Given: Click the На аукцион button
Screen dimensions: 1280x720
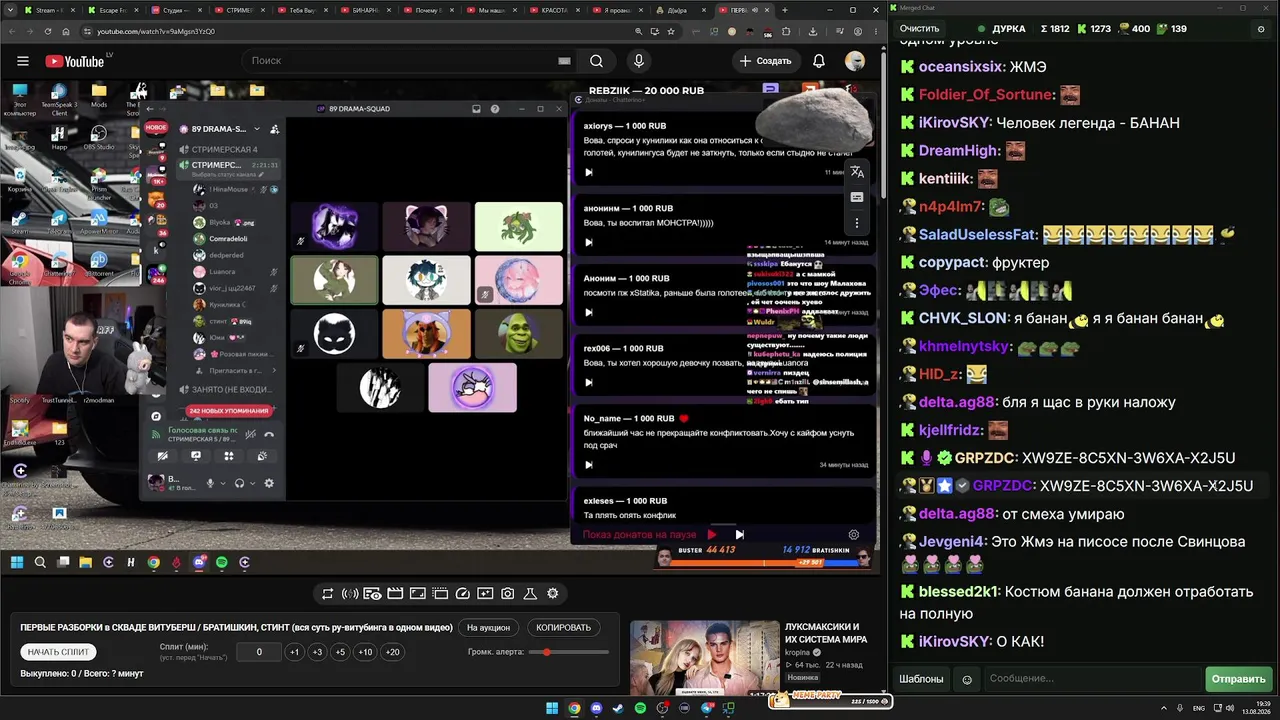Looking at the screenshot, I should point(488,628).
